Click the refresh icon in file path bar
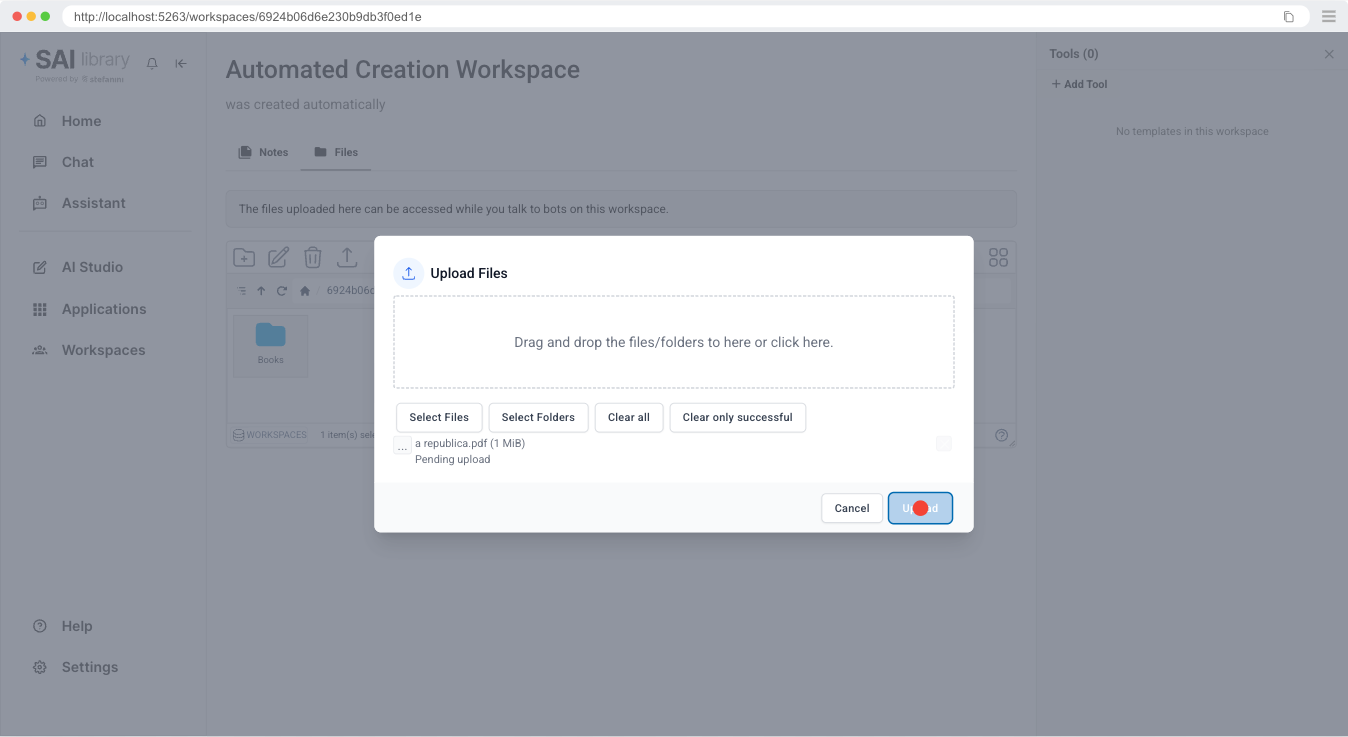 click(282, 291)
